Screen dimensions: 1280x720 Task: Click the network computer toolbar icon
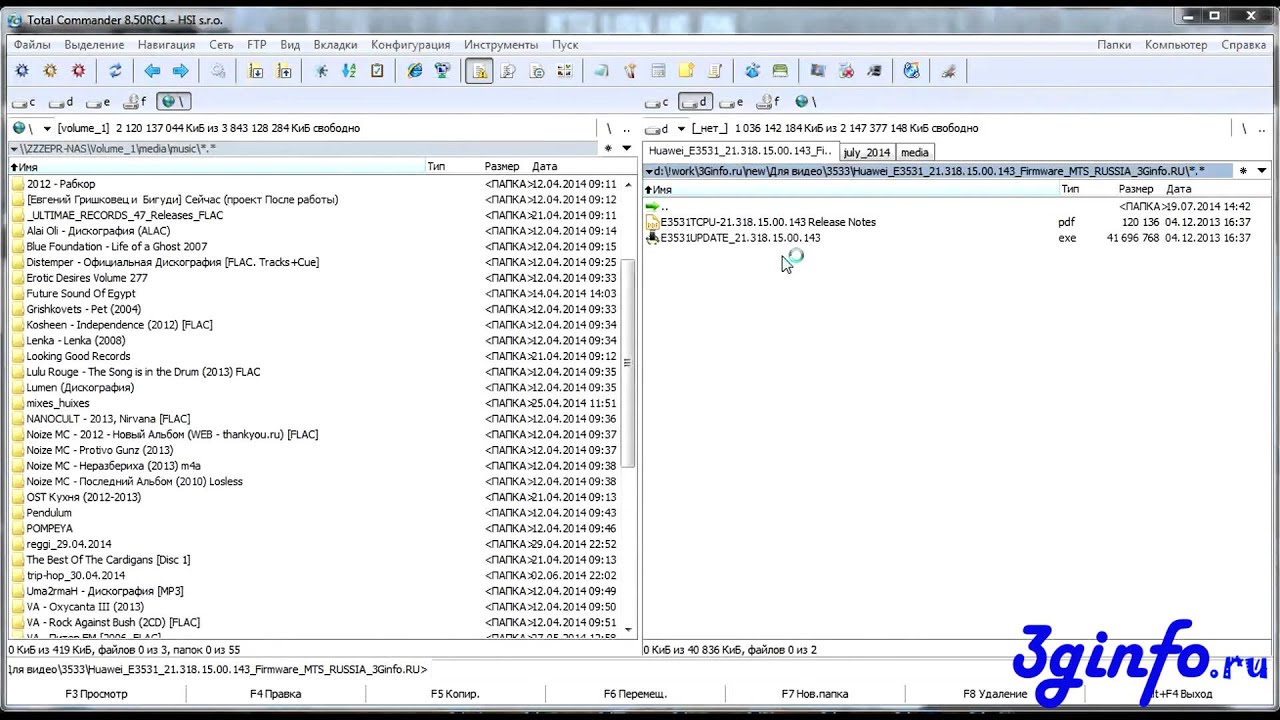tap(443, 71)
